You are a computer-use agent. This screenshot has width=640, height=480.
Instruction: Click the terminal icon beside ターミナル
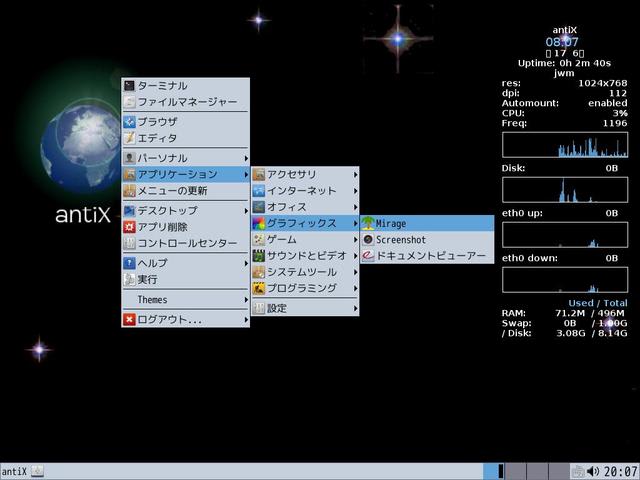pyautogui.click(x=129, y=86)
